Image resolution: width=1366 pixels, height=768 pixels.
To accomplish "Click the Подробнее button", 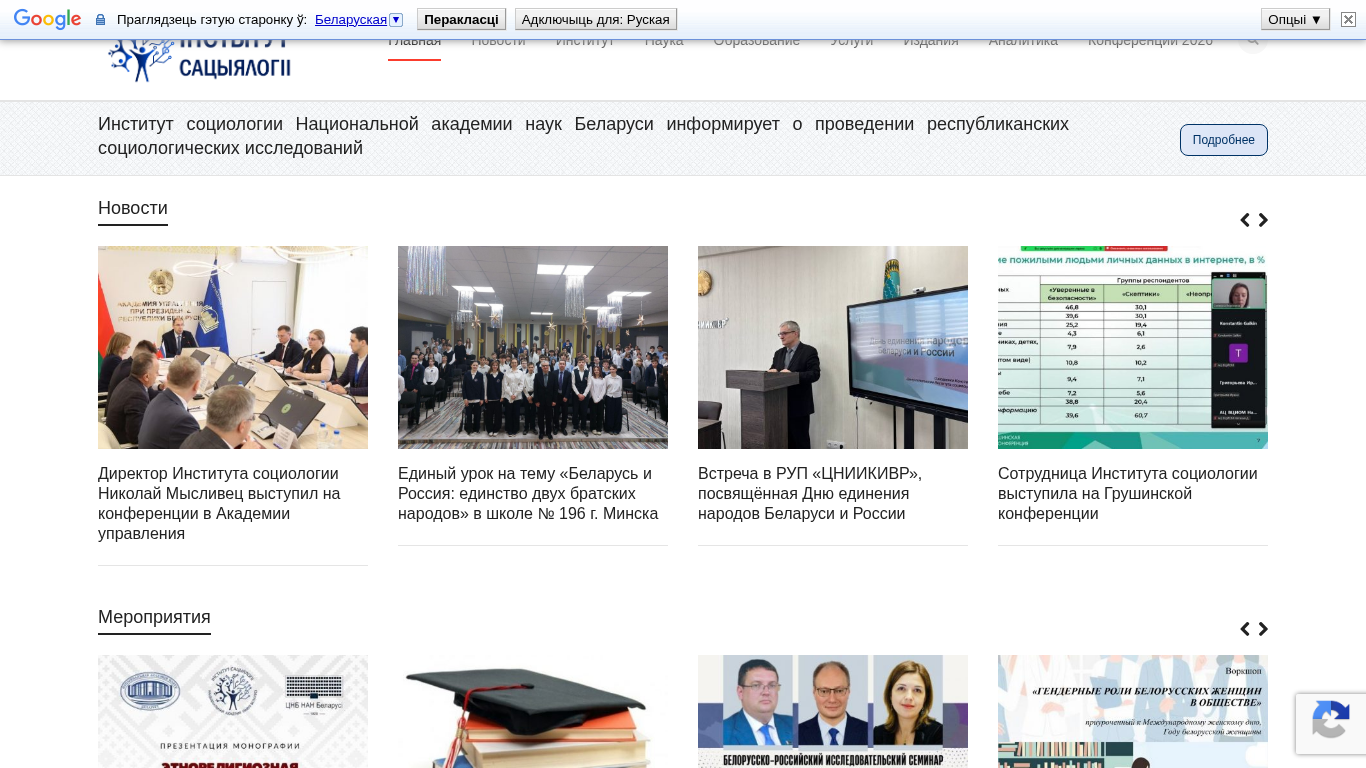I will pos(1223,140).
